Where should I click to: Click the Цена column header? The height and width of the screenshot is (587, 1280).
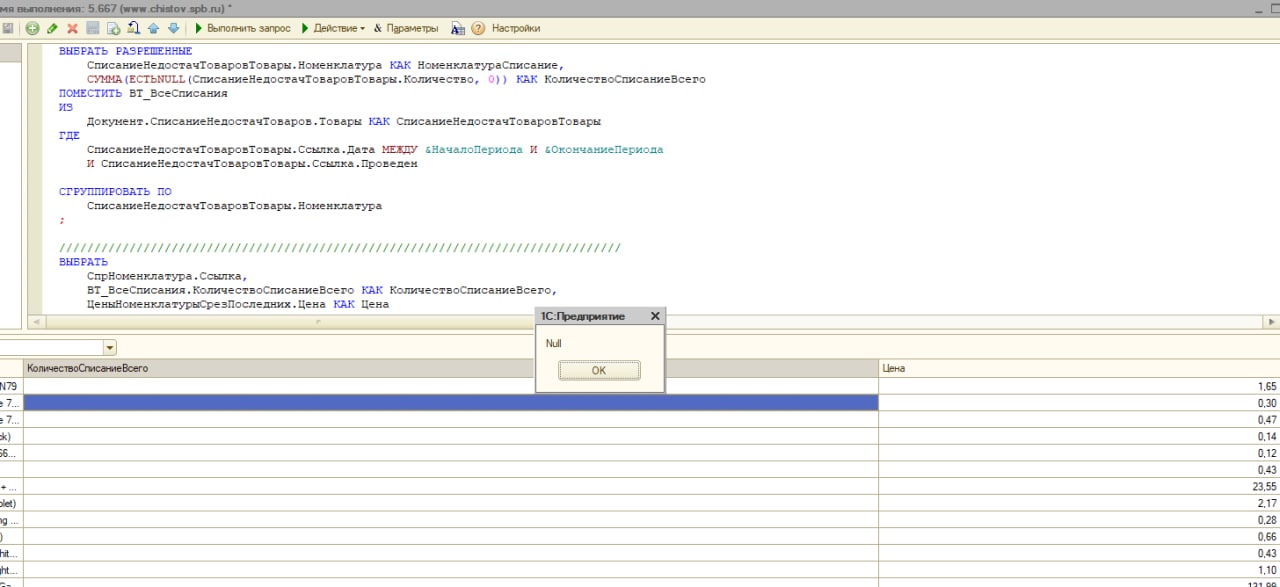[893, 369]
